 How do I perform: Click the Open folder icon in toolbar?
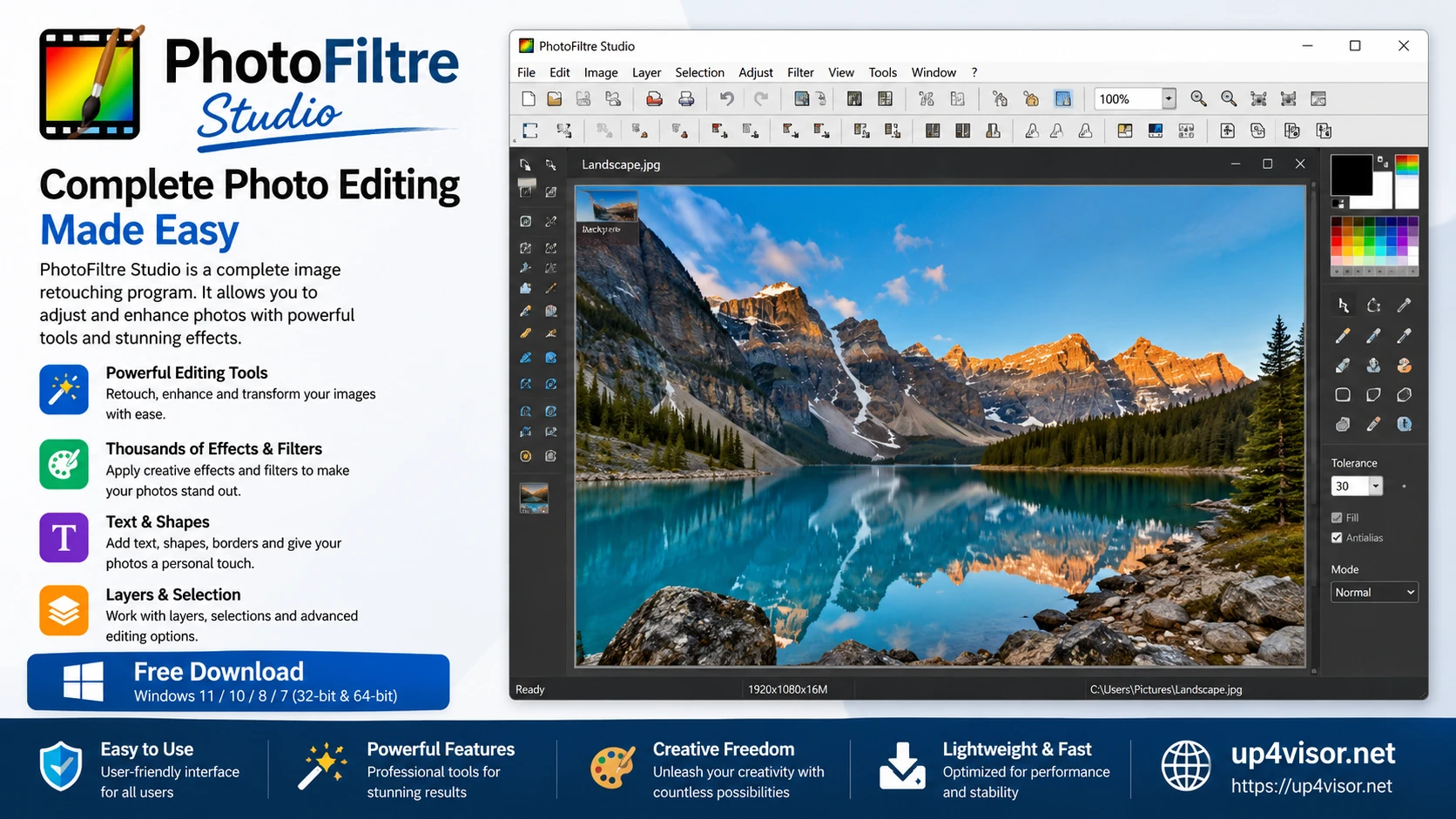555,99
